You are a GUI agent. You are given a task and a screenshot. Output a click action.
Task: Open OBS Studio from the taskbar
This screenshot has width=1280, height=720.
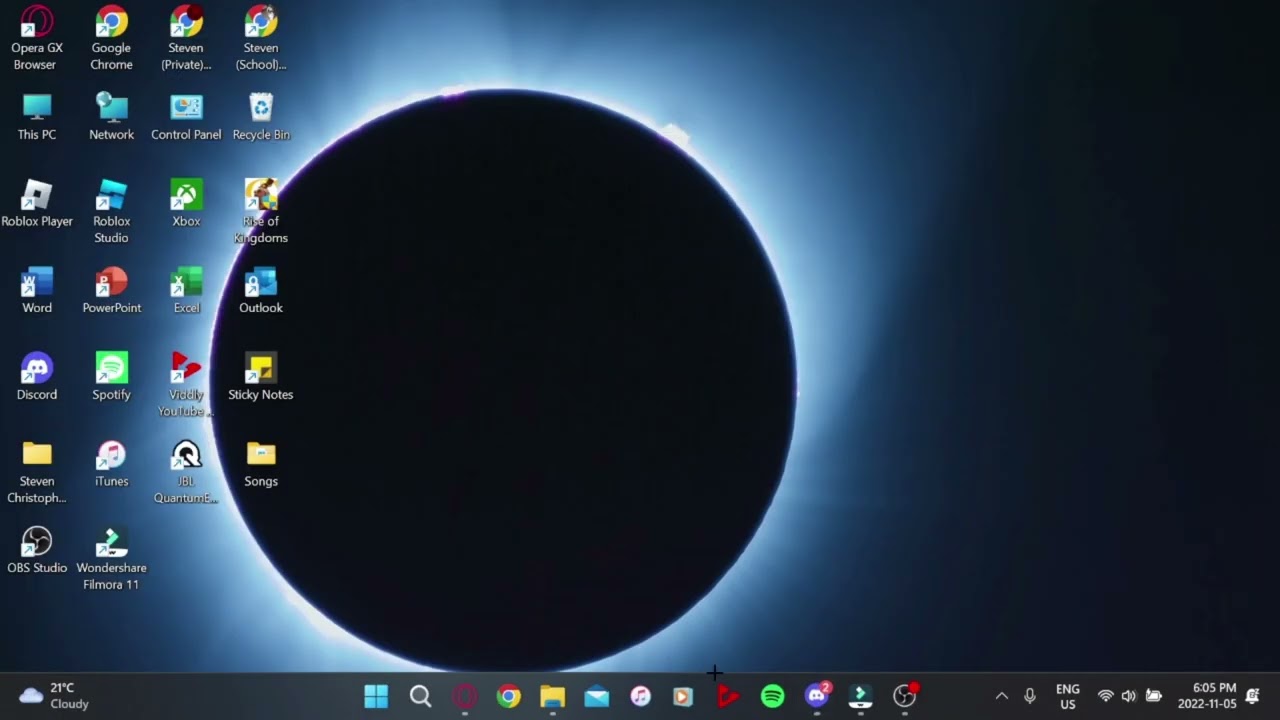905,696
